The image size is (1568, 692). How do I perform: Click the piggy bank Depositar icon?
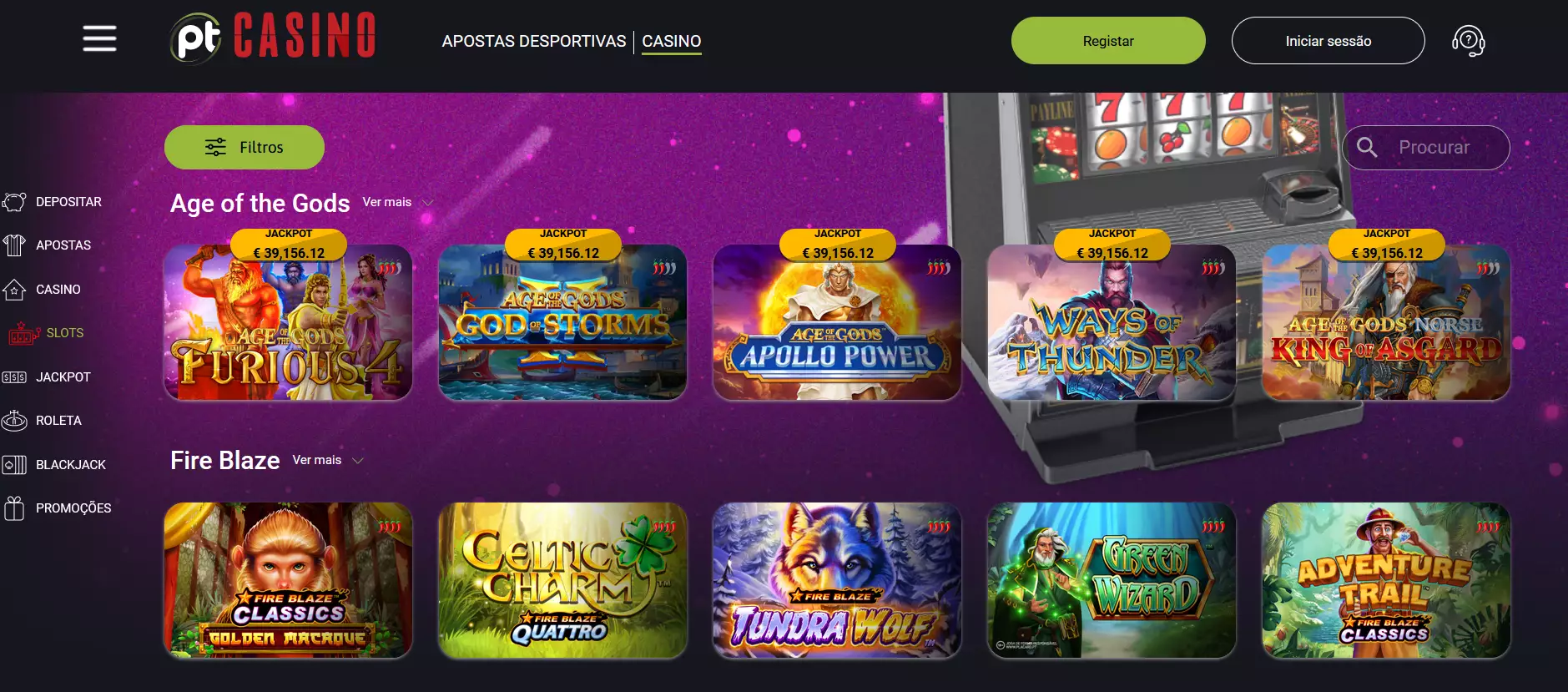[14, 202]
